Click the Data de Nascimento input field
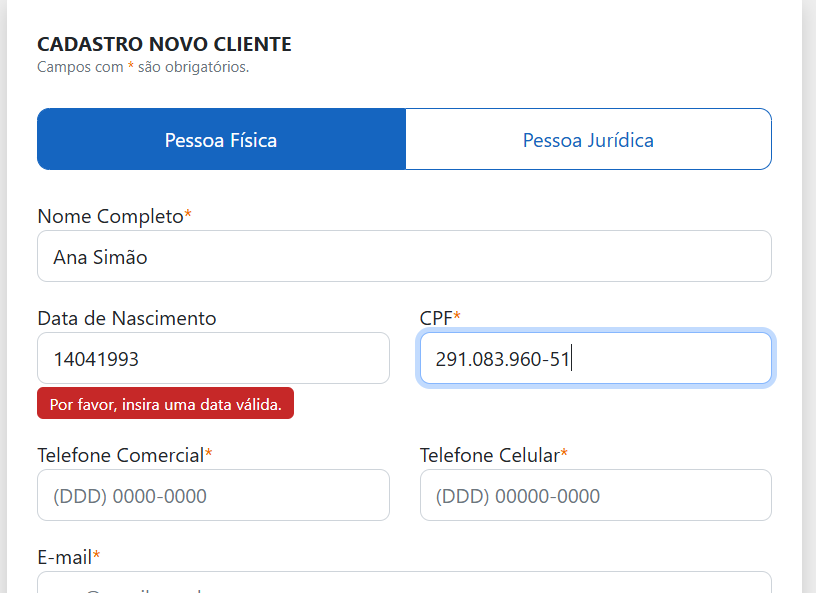 213,358
